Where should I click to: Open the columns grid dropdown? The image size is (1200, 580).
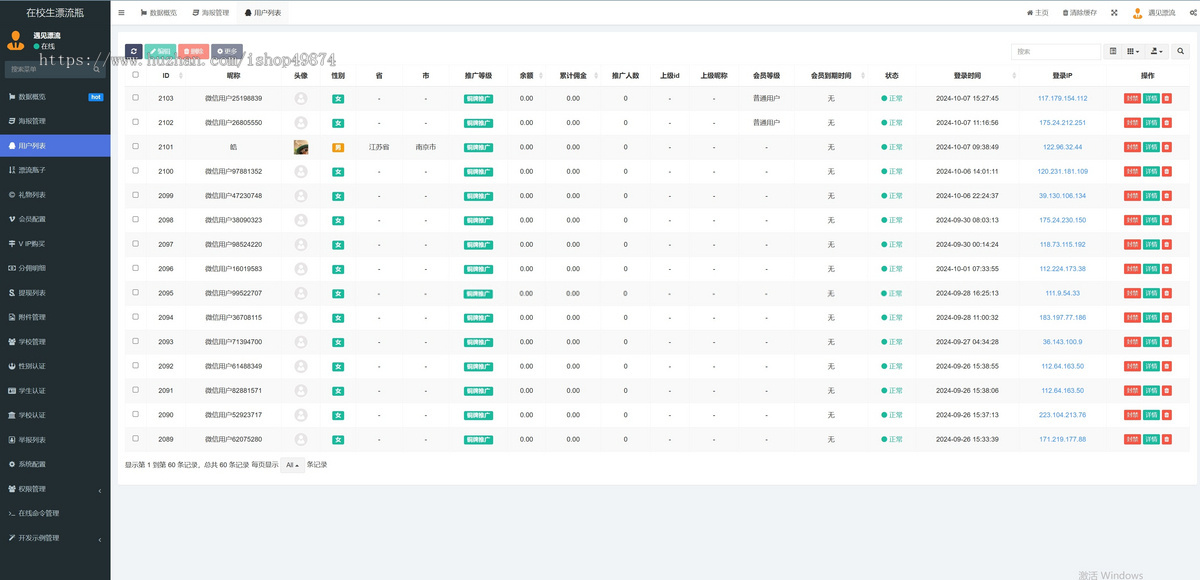(x=1133, y=51)
